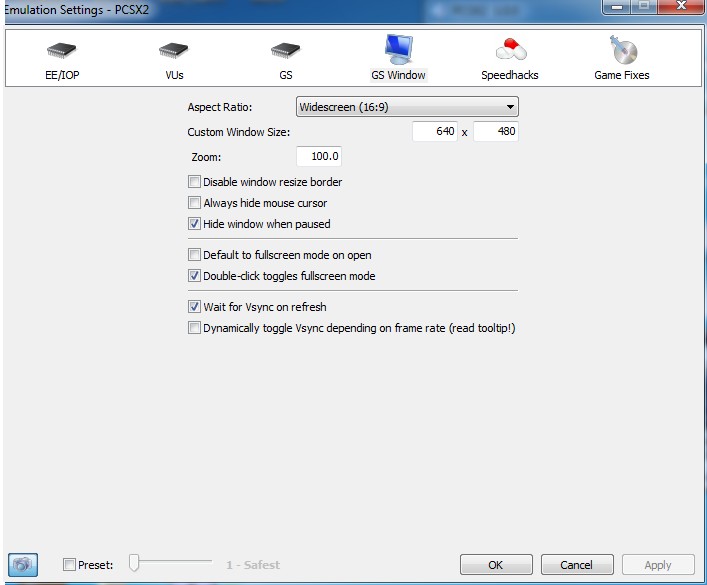This screenshot has width=707, height=585.
Task: Click the Apply button
Action: coord(658,565)
